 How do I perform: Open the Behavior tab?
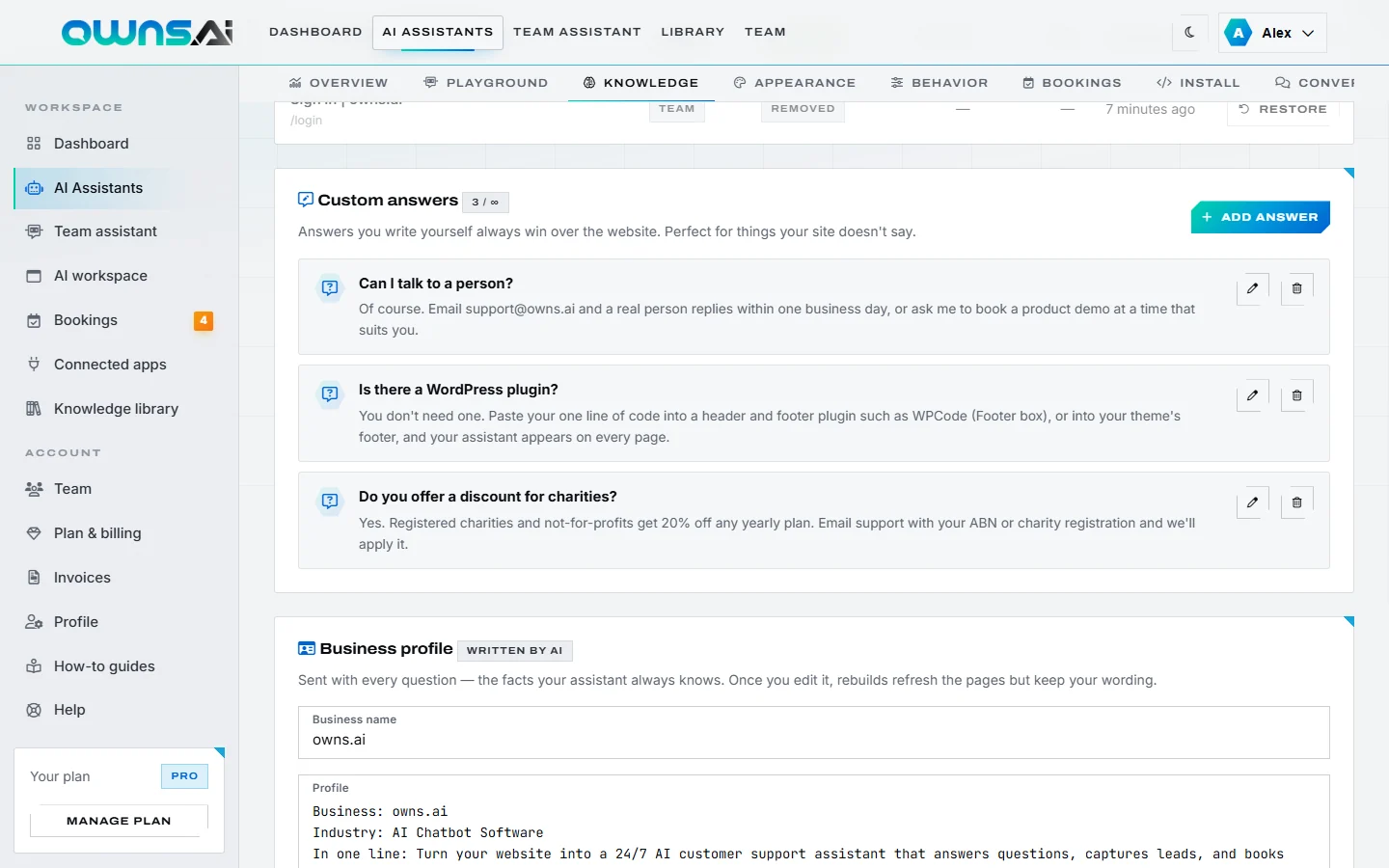click(940, 83)
